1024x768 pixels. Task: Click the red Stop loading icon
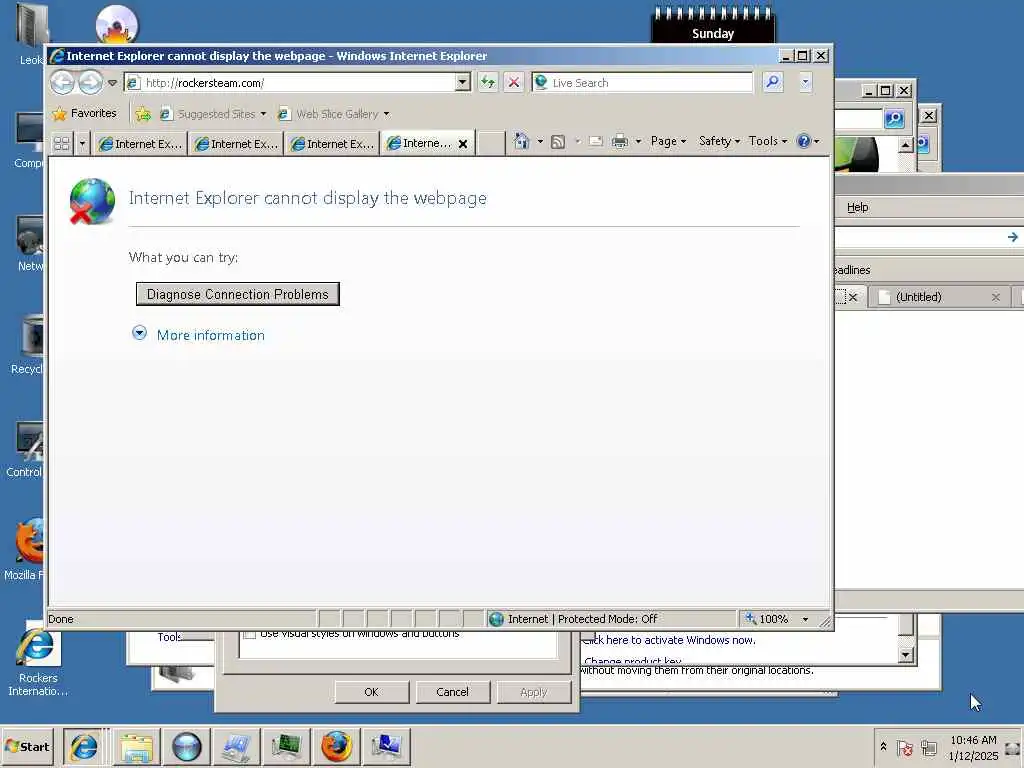[514, 83]
